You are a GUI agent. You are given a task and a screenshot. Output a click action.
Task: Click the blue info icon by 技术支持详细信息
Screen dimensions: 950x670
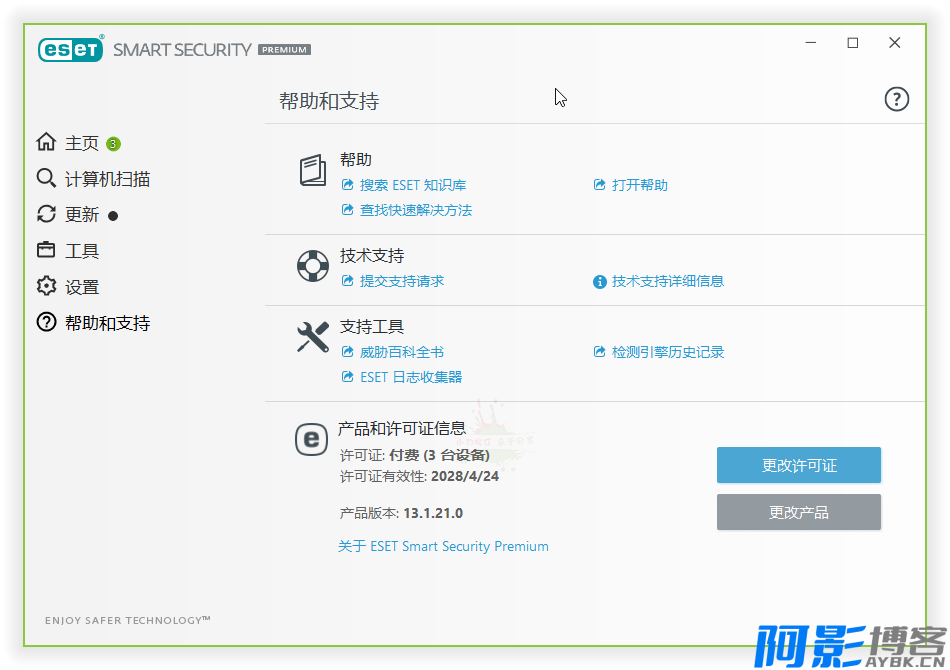point(600,282)
